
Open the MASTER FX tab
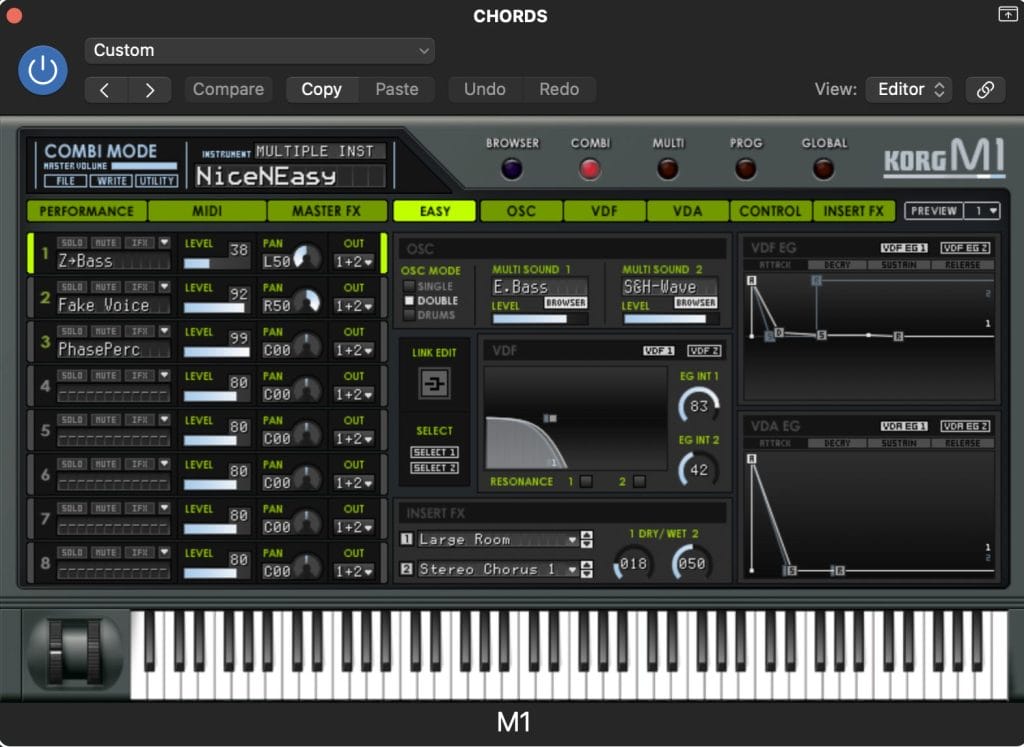(x=326, y=211)
